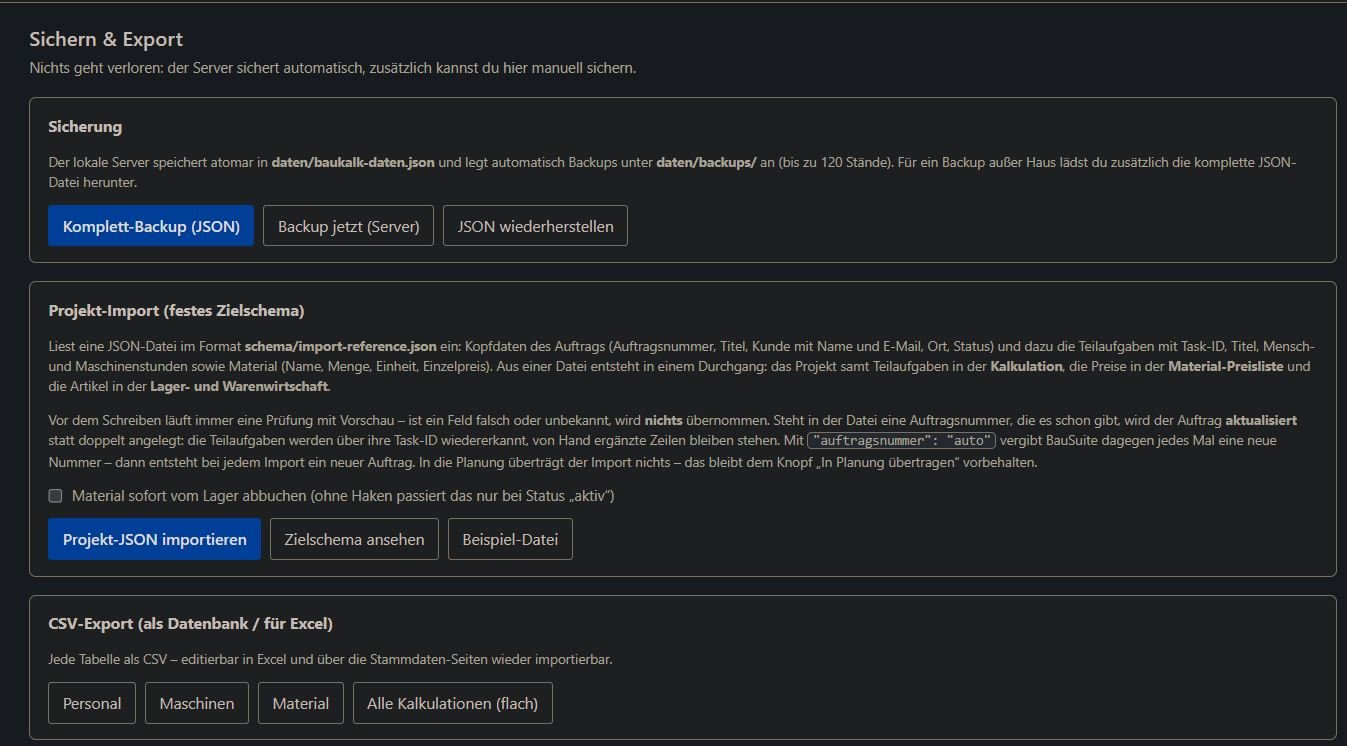Click the Material sofort vom Lager abbuchen label

(343, 496)
